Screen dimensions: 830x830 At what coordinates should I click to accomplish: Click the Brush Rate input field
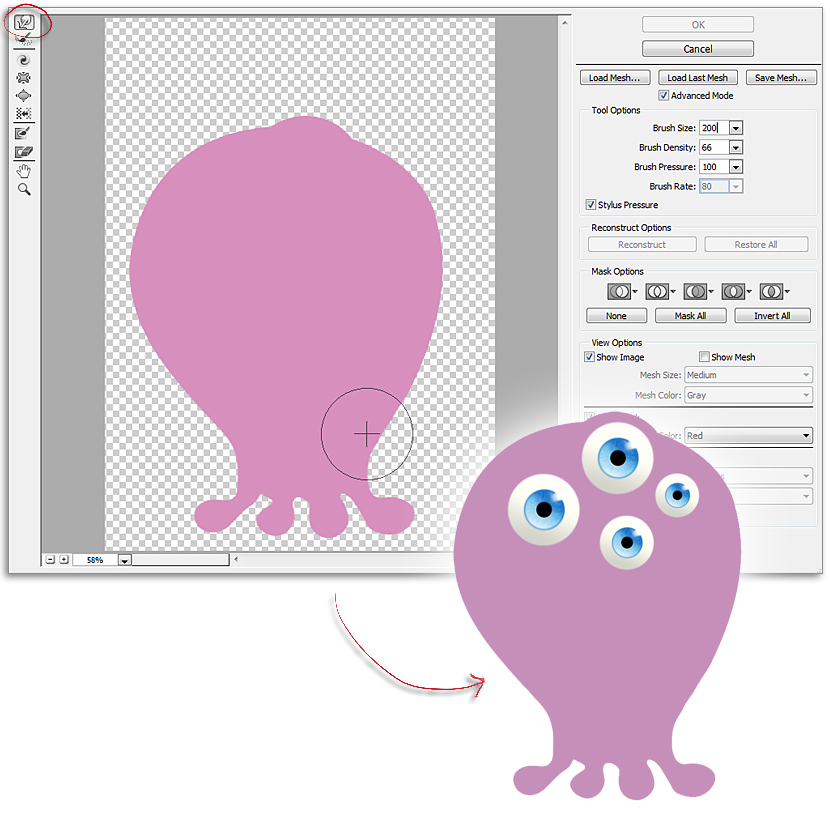click(x=714, y=186)
